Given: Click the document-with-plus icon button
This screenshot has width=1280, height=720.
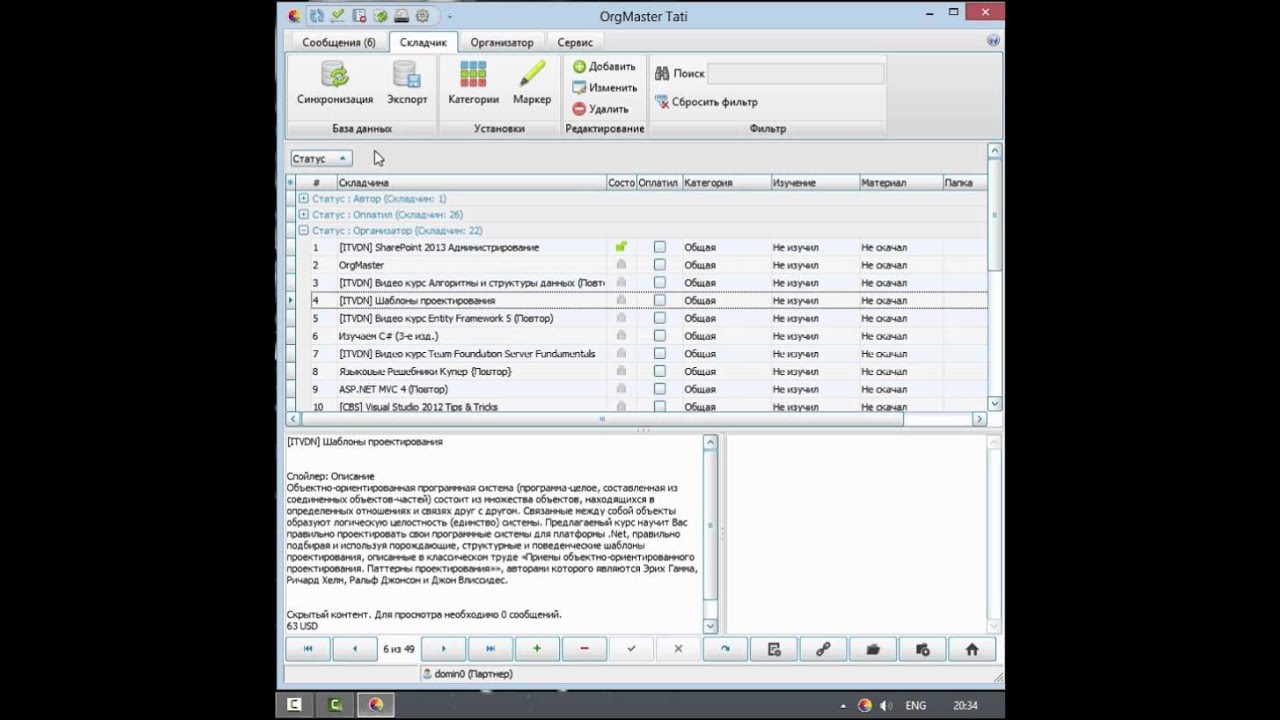Looking at the screenshot, I should pos(774,649).
